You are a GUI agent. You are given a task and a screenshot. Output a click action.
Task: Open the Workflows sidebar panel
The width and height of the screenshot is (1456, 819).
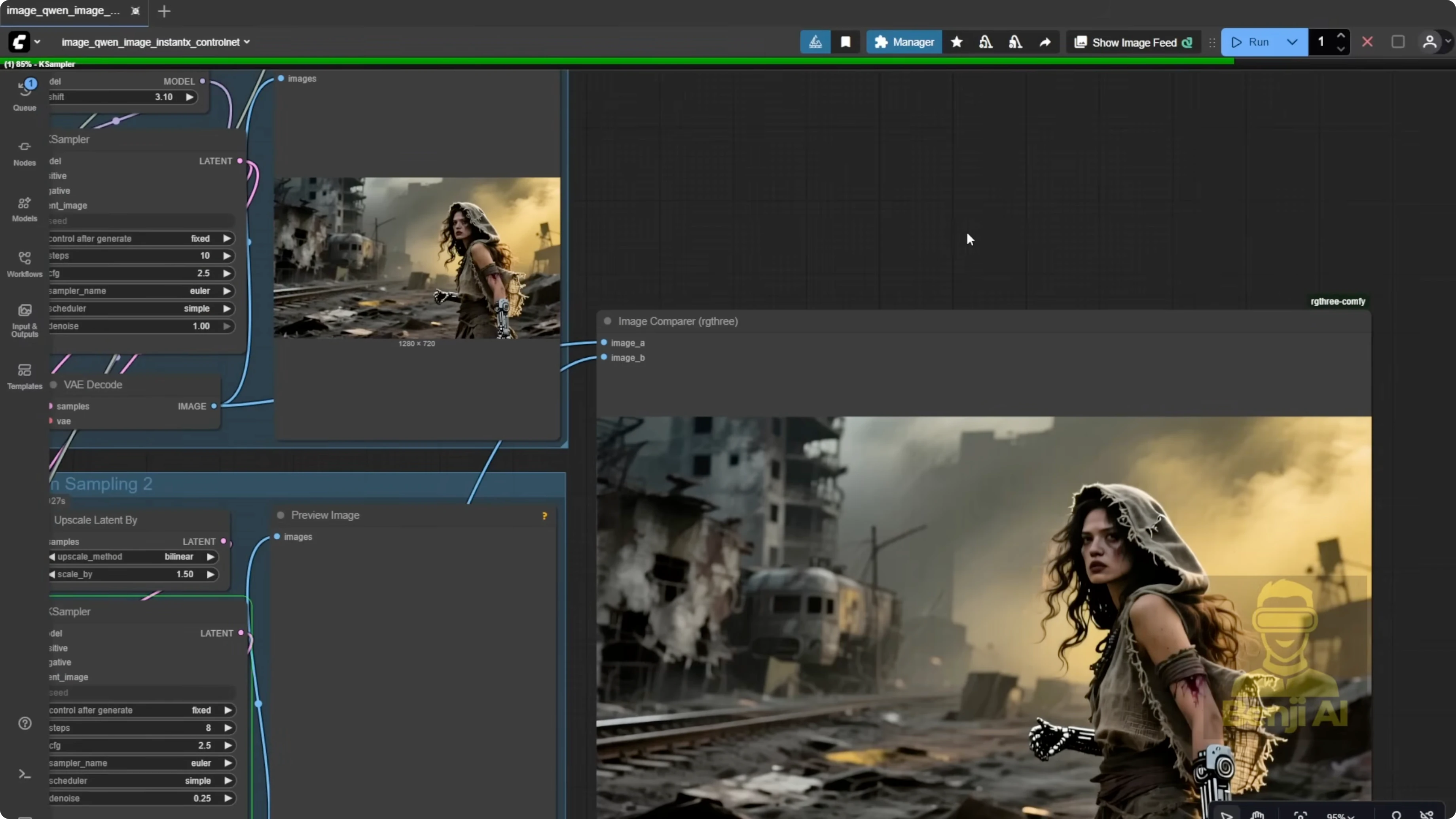coord(24,264)
